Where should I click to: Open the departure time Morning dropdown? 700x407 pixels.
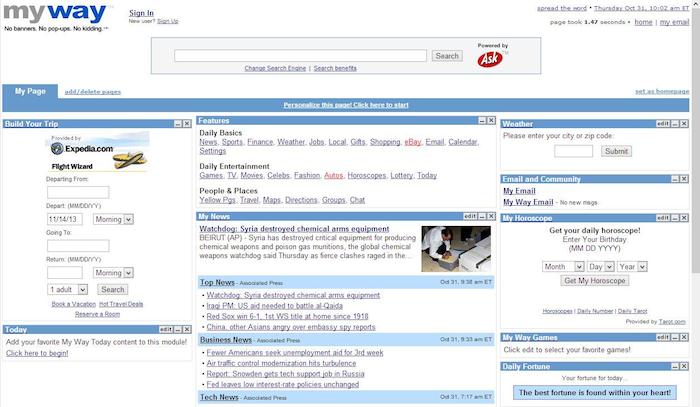pos(109,219)
